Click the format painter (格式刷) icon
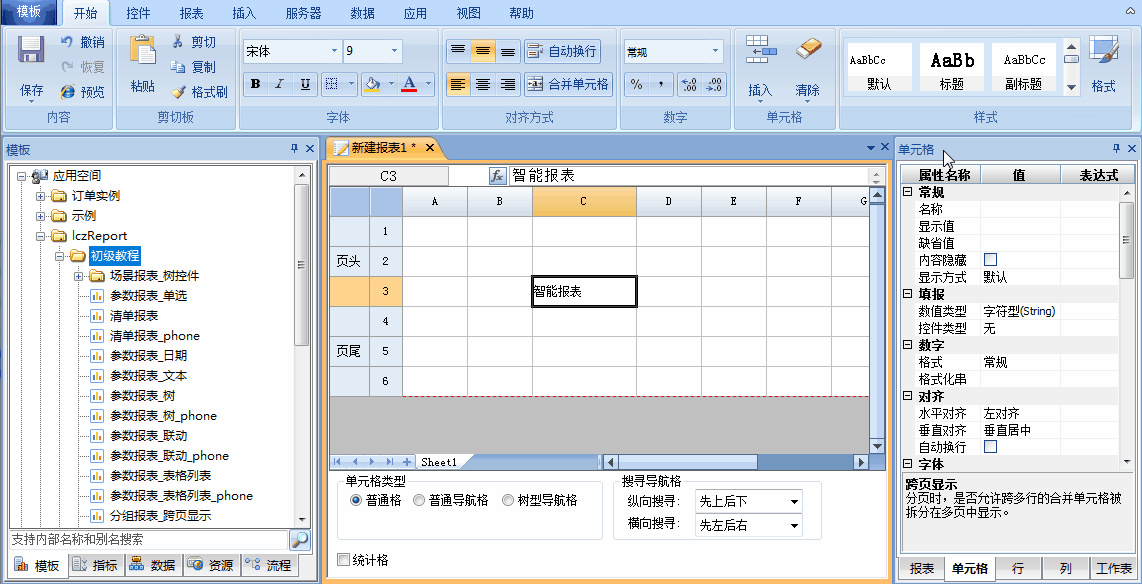This screenshot has height=584, width=1142. (199, 92)
